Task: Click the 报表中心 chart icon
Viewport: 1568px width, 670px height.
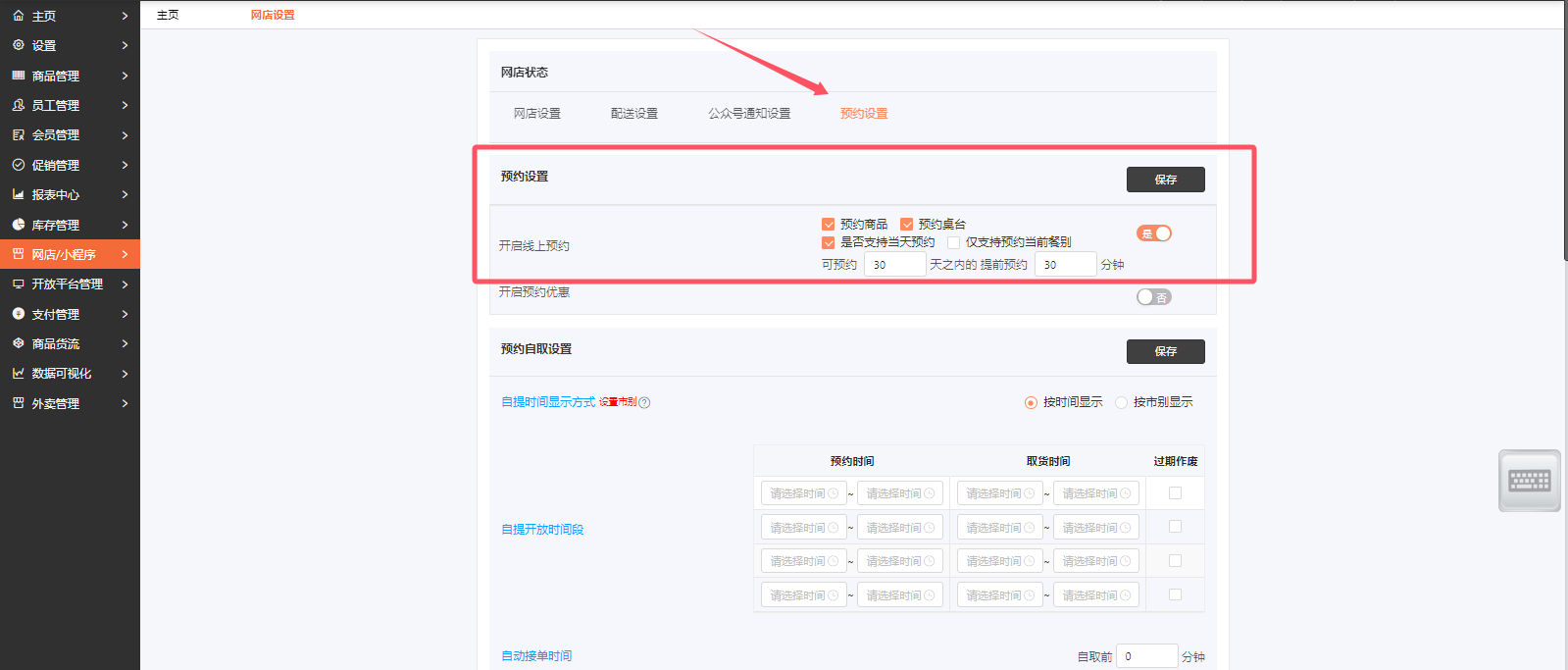Action: (18, 194)
